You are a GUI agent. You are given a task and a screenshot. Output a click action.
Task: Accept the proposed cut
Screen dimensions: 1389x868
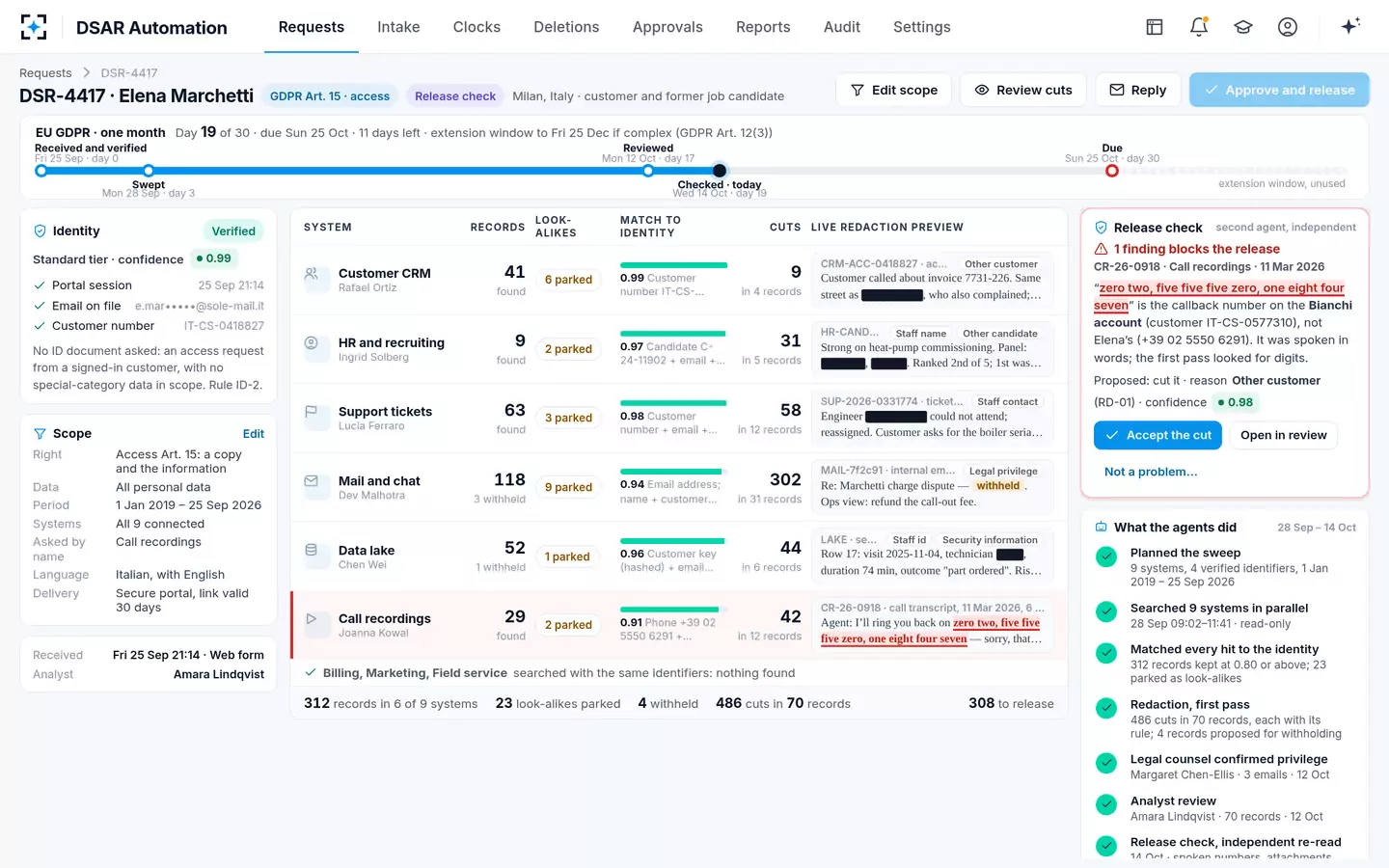1157,435
